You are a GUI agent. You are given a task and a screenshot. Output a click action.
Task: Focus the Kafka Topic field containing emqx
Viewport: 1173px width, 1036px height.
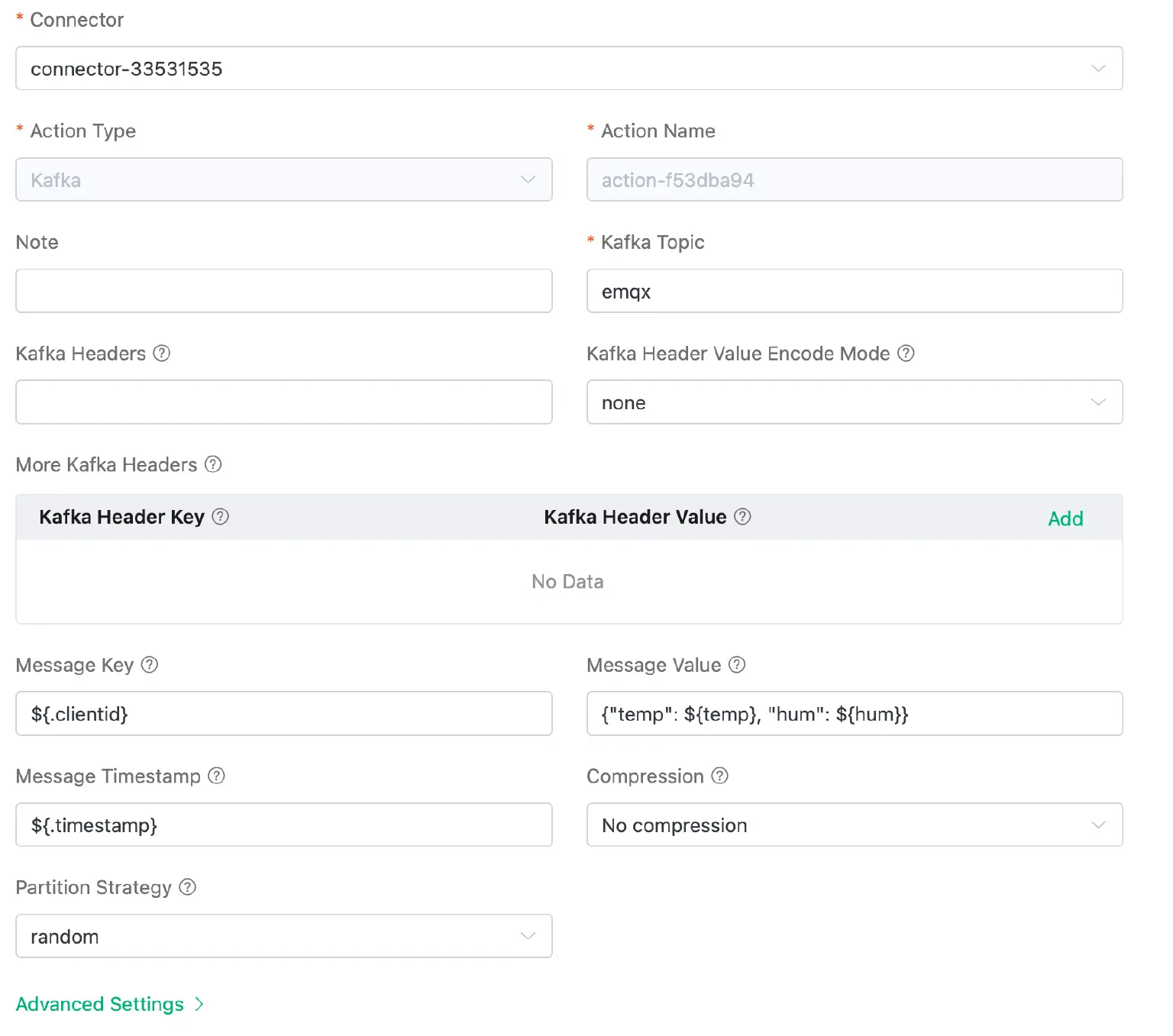tap(854, 291)
